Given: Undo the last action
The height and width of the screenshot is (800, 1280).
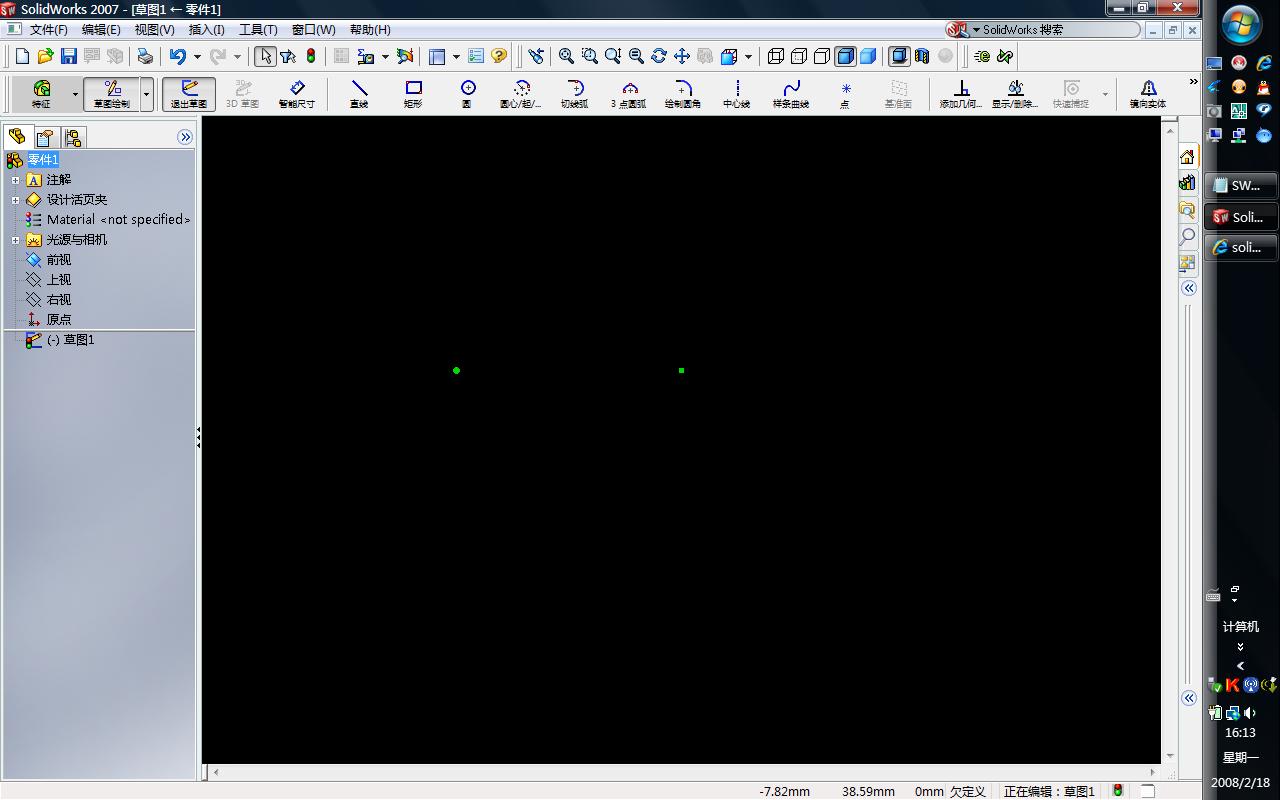Looking at the screenshot, I should point(178,56).
